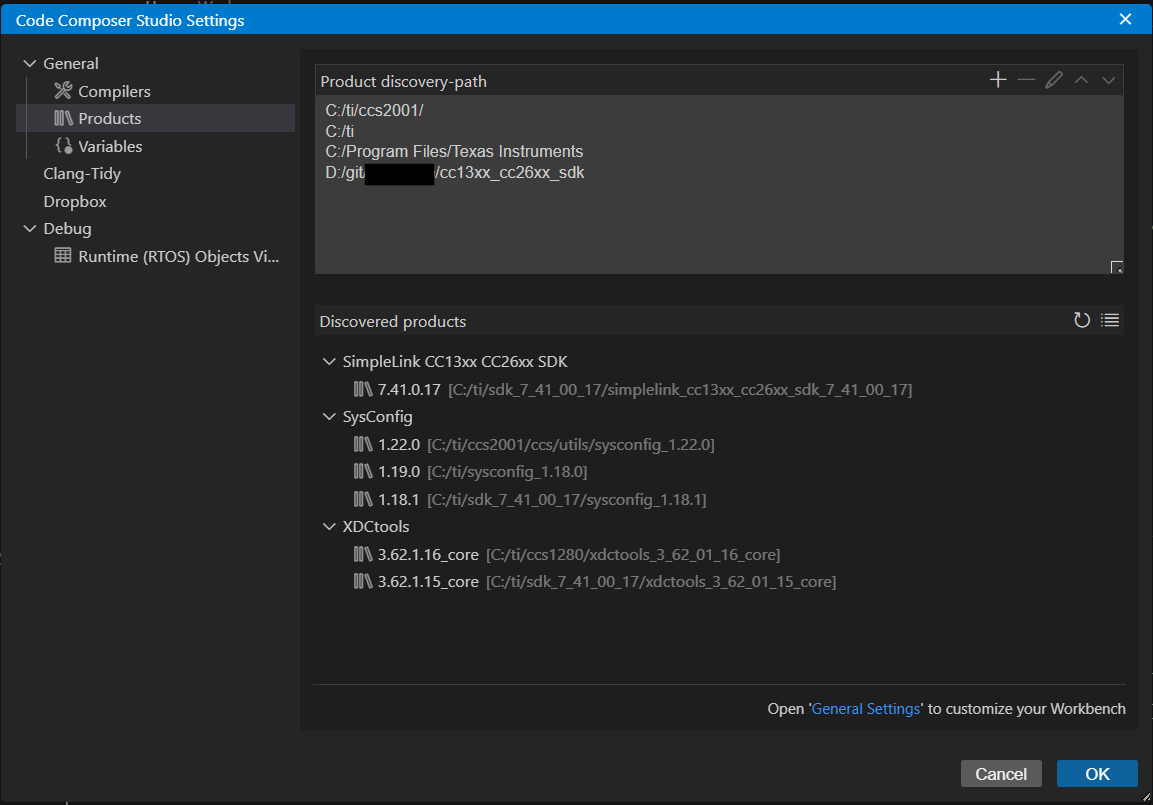The image size is (1153, 805).
Task: Click the discovery-path box resize corner handle
Action: 1116,267
